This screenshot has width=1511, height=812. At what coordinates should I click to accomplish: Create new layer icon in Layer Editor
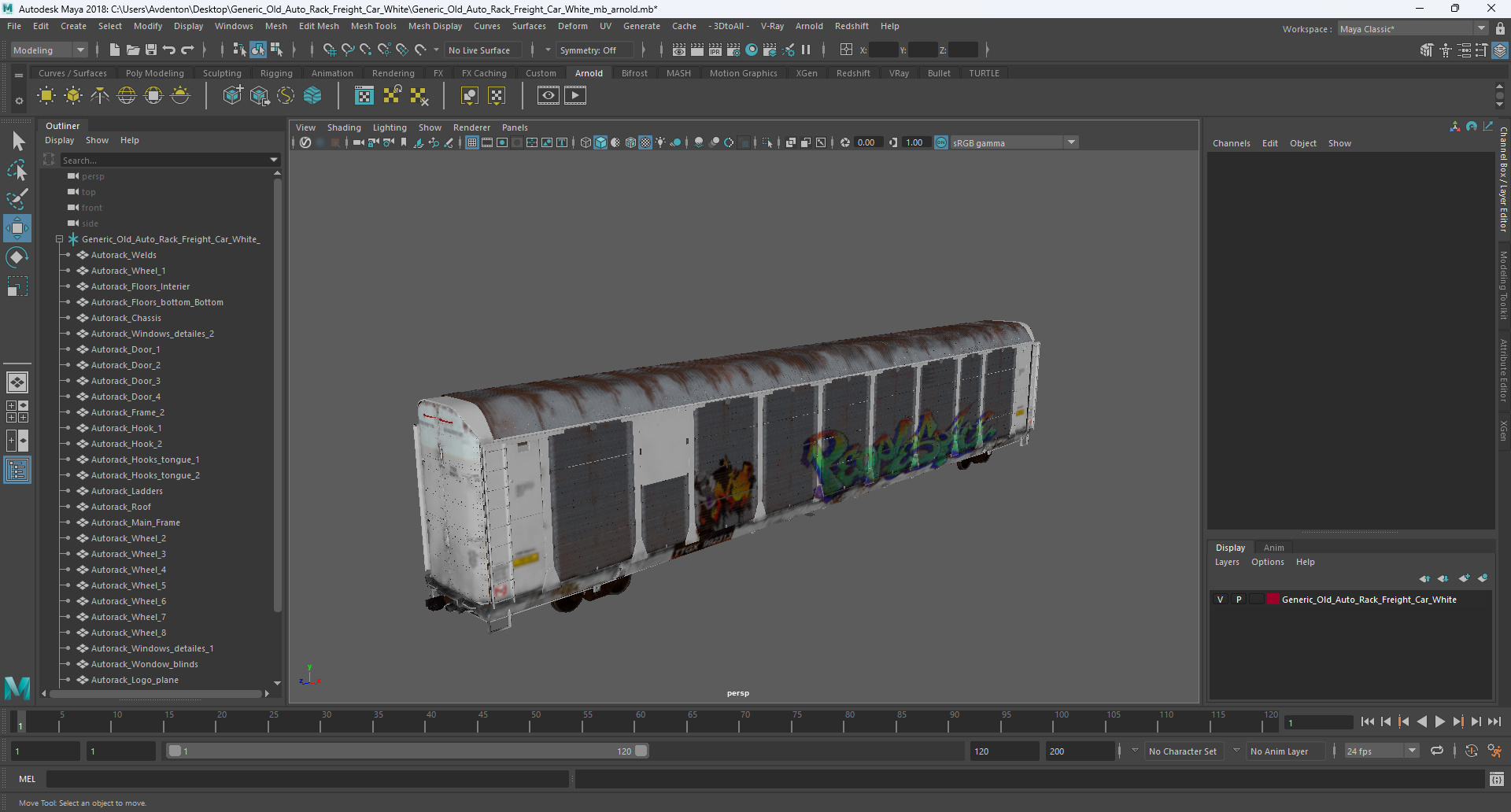click(x=1464, y=578)
